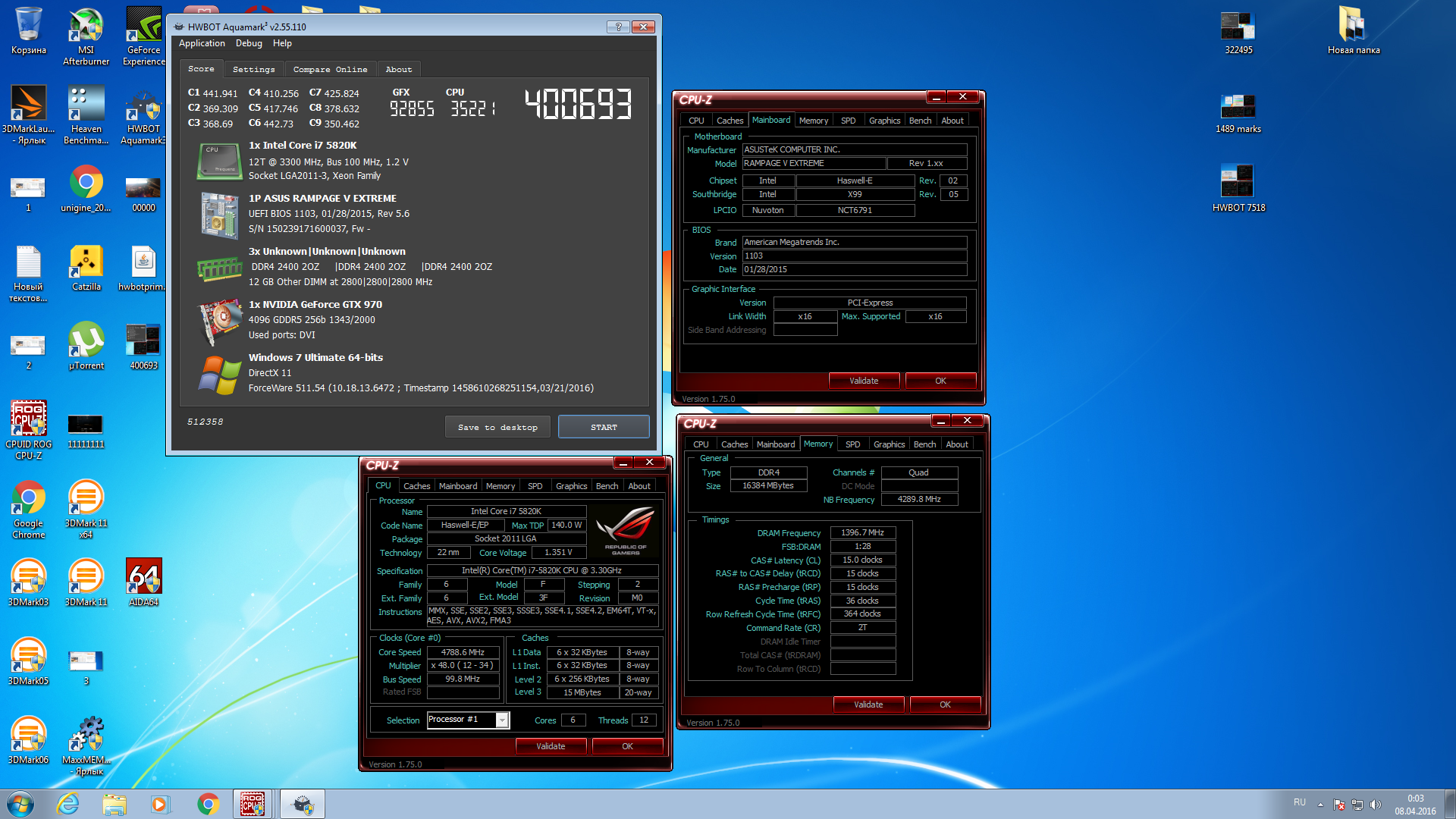This screenshot has height=819, width=1456.
Task: Open 3DMarkLauncher shortcut icon
Action: (29, 115)
